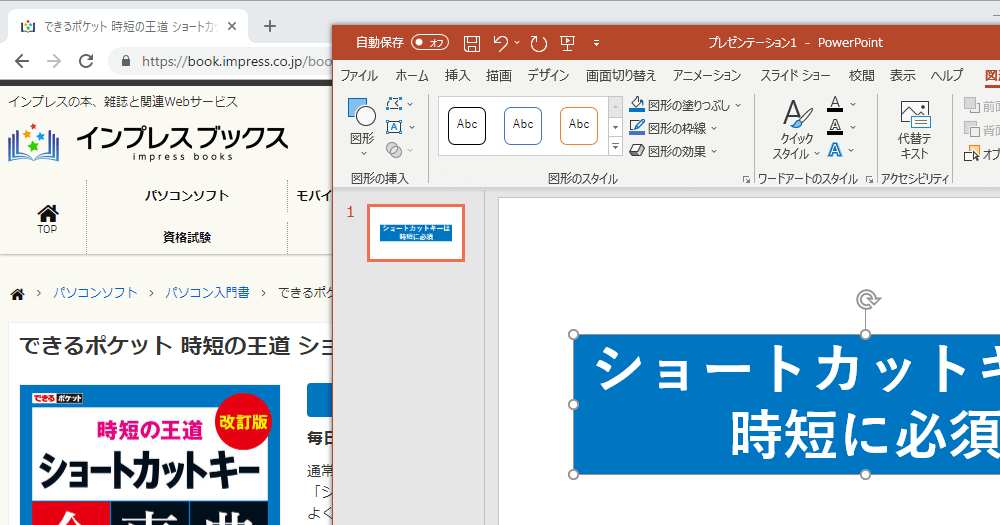Image resolution: width=1000 pixels, height=525 pixels.
Task: Reload the page in Chrome
Action: tap(86, 61)
